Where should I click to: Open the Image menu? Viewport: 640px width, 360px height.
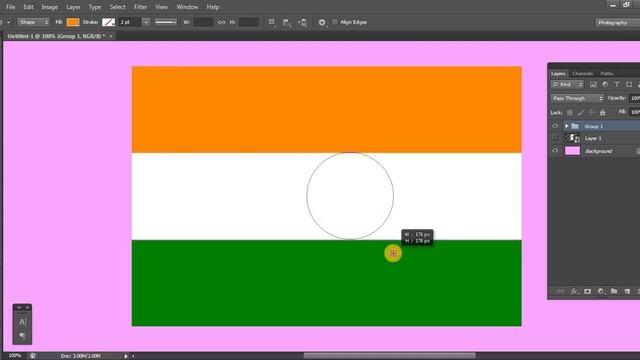(x=49, y=7)
